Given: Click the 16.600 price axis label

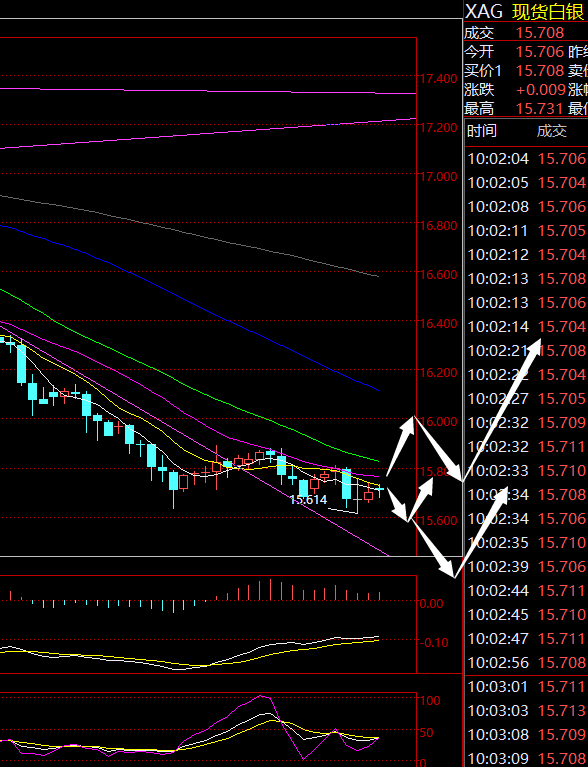Looking at the screenshot, I should click(439, 274).
